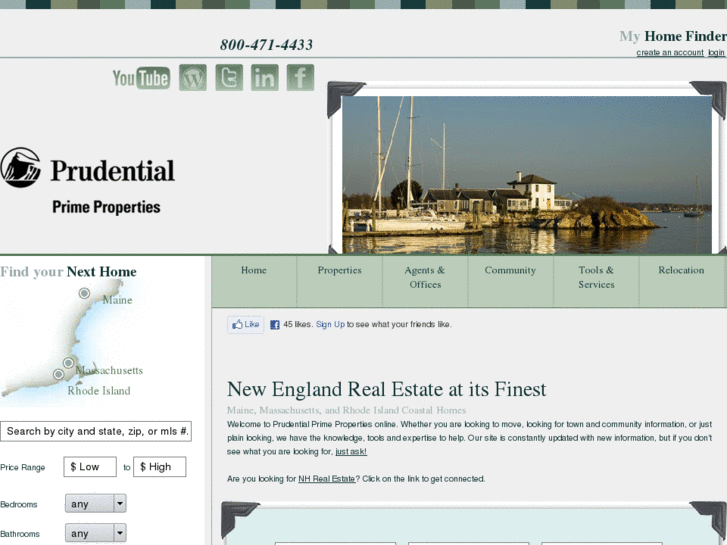This screenshot has width=727, height=545.
Task: Click the login link
Action: 716,52
